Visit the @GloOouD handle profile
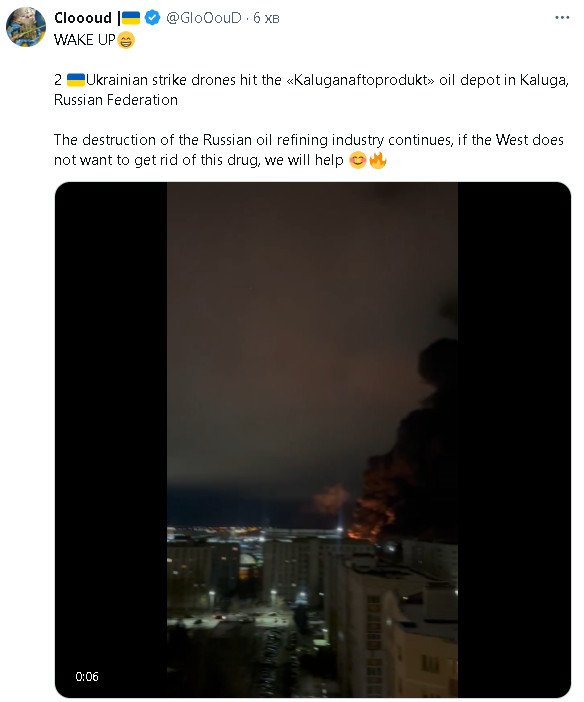The height and width of the screenshot is (702, 584). tap(203, 18)
